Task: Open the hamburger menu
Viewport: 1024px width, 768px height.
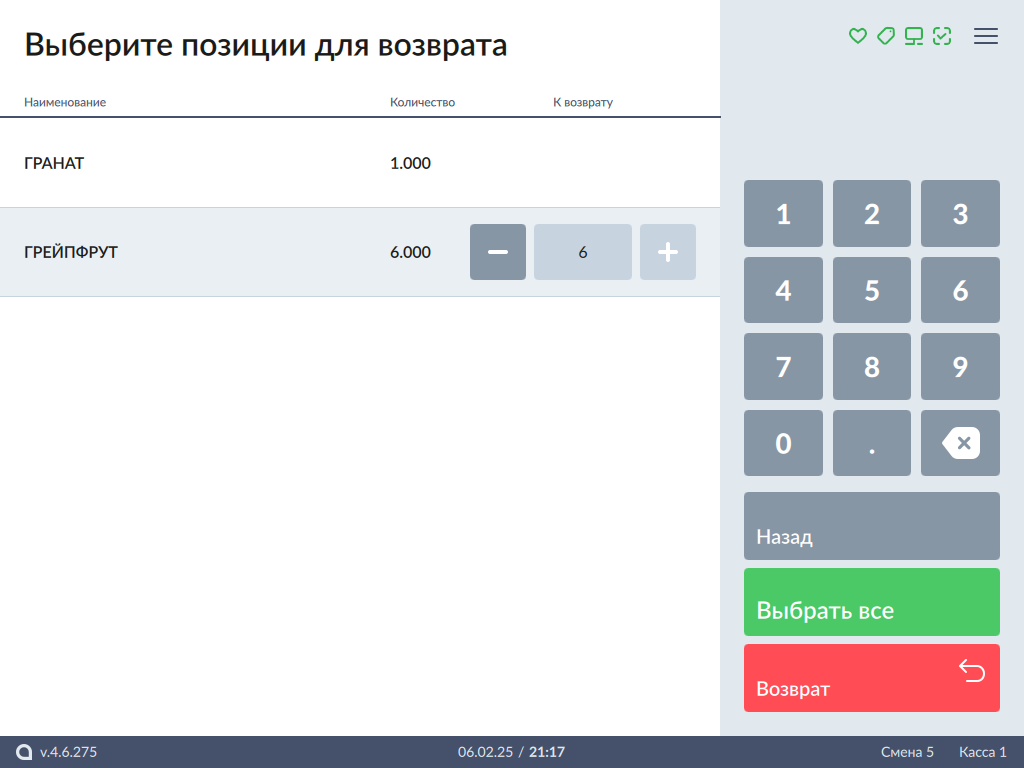Action: 986,36
